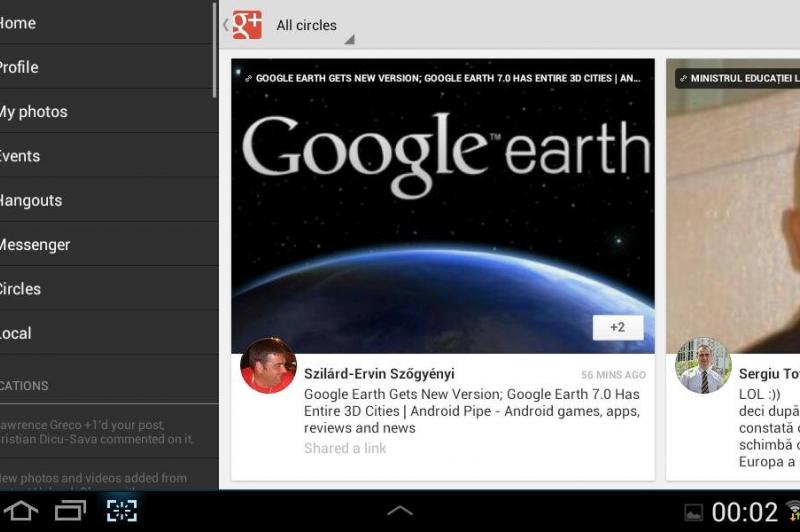Open My photos in side menu
Image resolution: width=800 pixels, height=532 pixels.
(107, 111)
